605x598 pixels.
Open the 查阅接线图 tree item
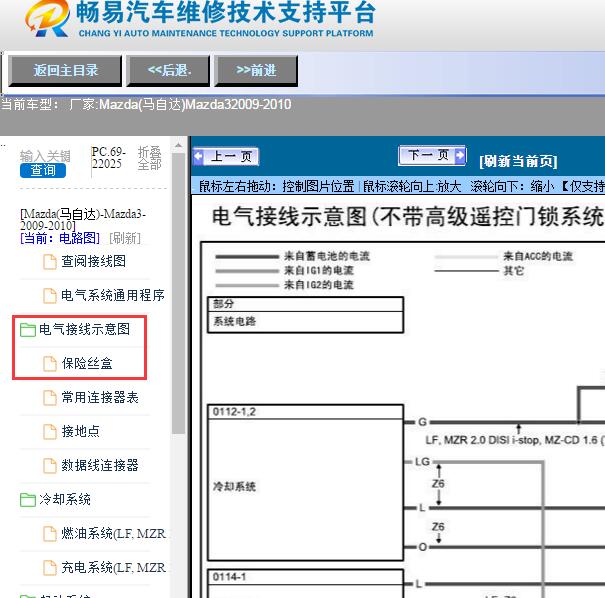pos(93,262)
